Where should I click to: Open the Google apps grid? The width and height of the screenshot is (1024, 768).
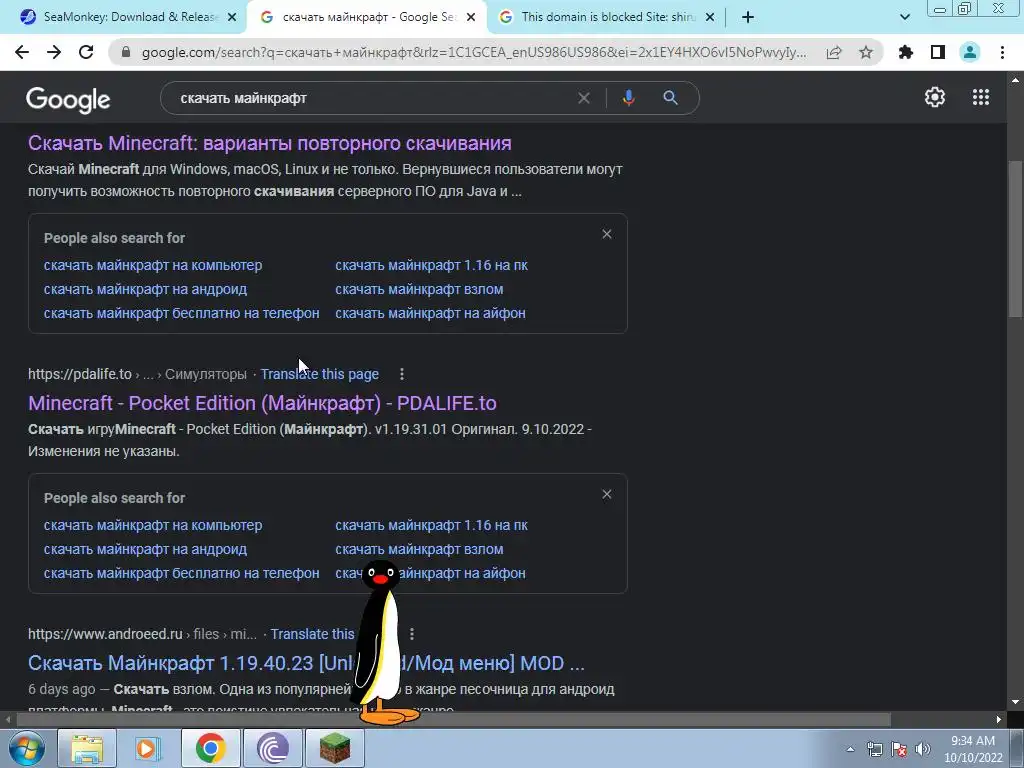981,97
